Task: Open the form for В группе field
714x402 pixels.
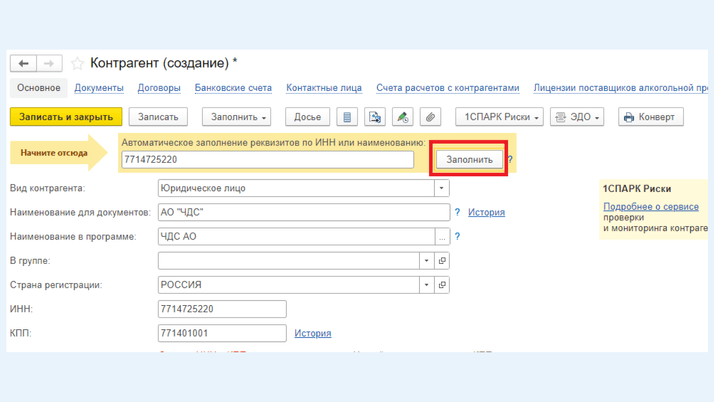Action: (x=442, y=261)
